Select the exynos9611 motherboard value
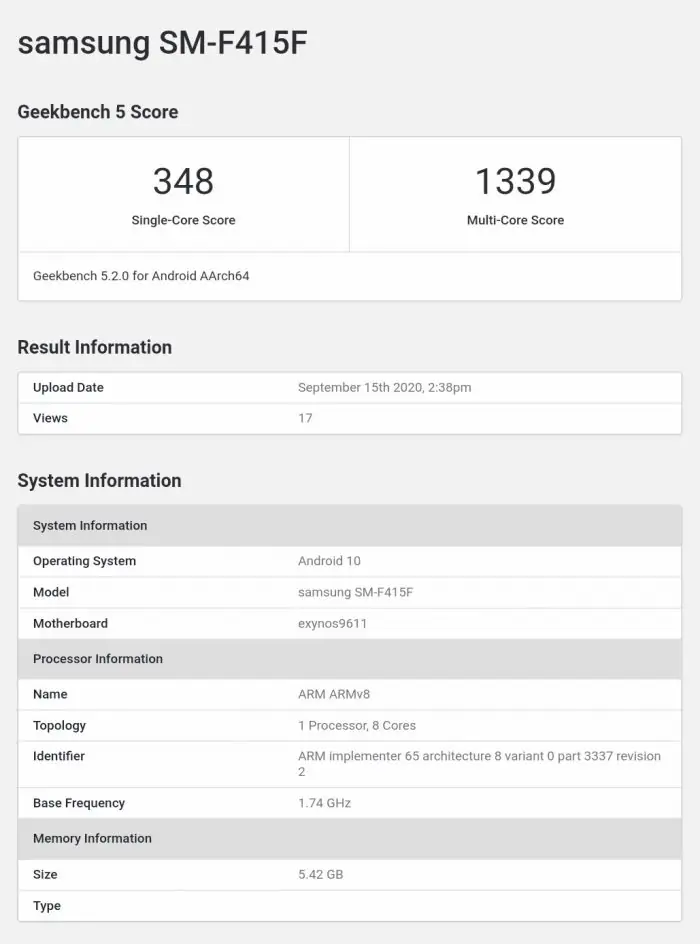 [332, 624]
